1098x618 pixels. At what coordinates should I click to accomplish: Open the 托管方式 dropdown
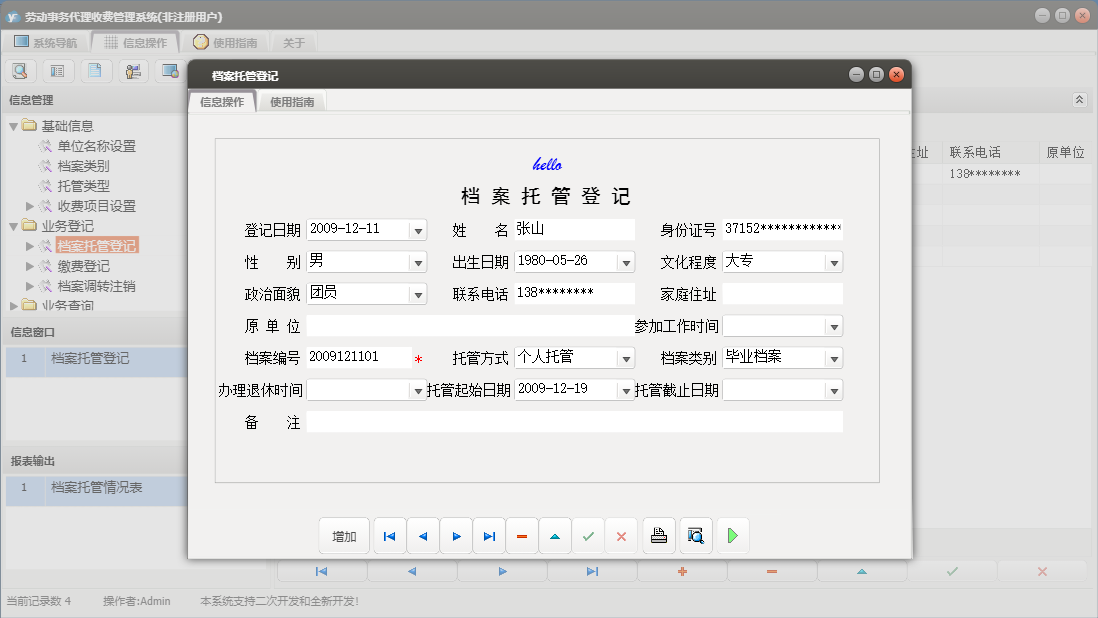click(x=627, y=357)
